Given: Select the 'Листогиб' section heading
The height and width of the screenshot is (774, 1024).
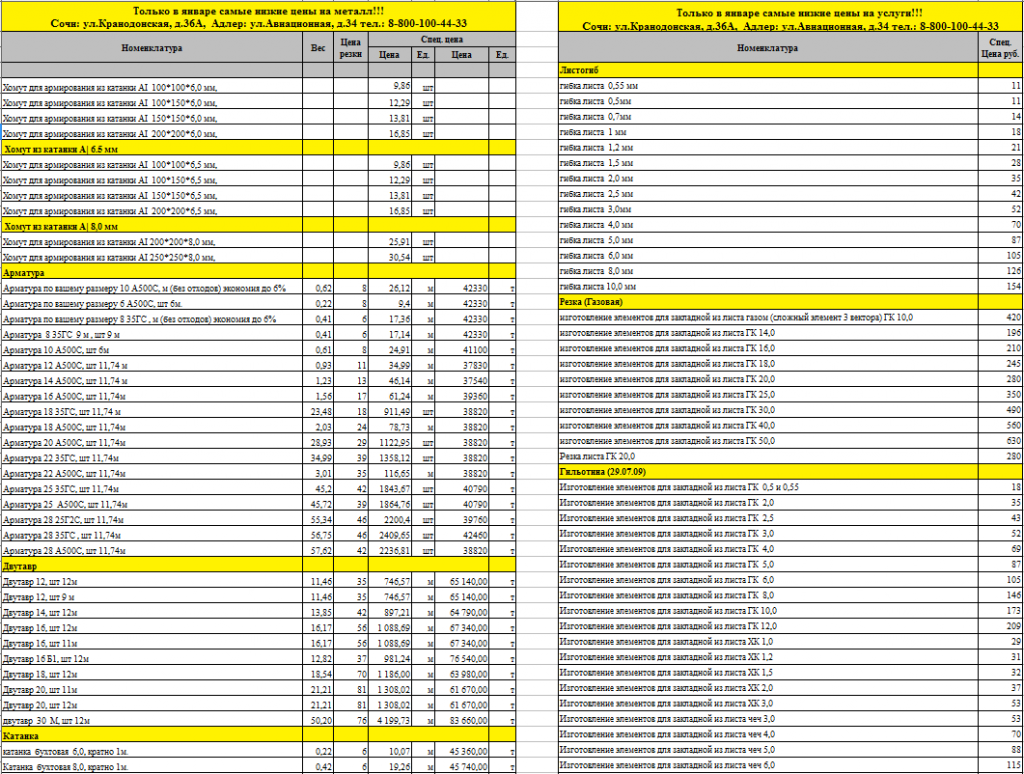Looking at the screenshot, I should [x=578, y=71].
